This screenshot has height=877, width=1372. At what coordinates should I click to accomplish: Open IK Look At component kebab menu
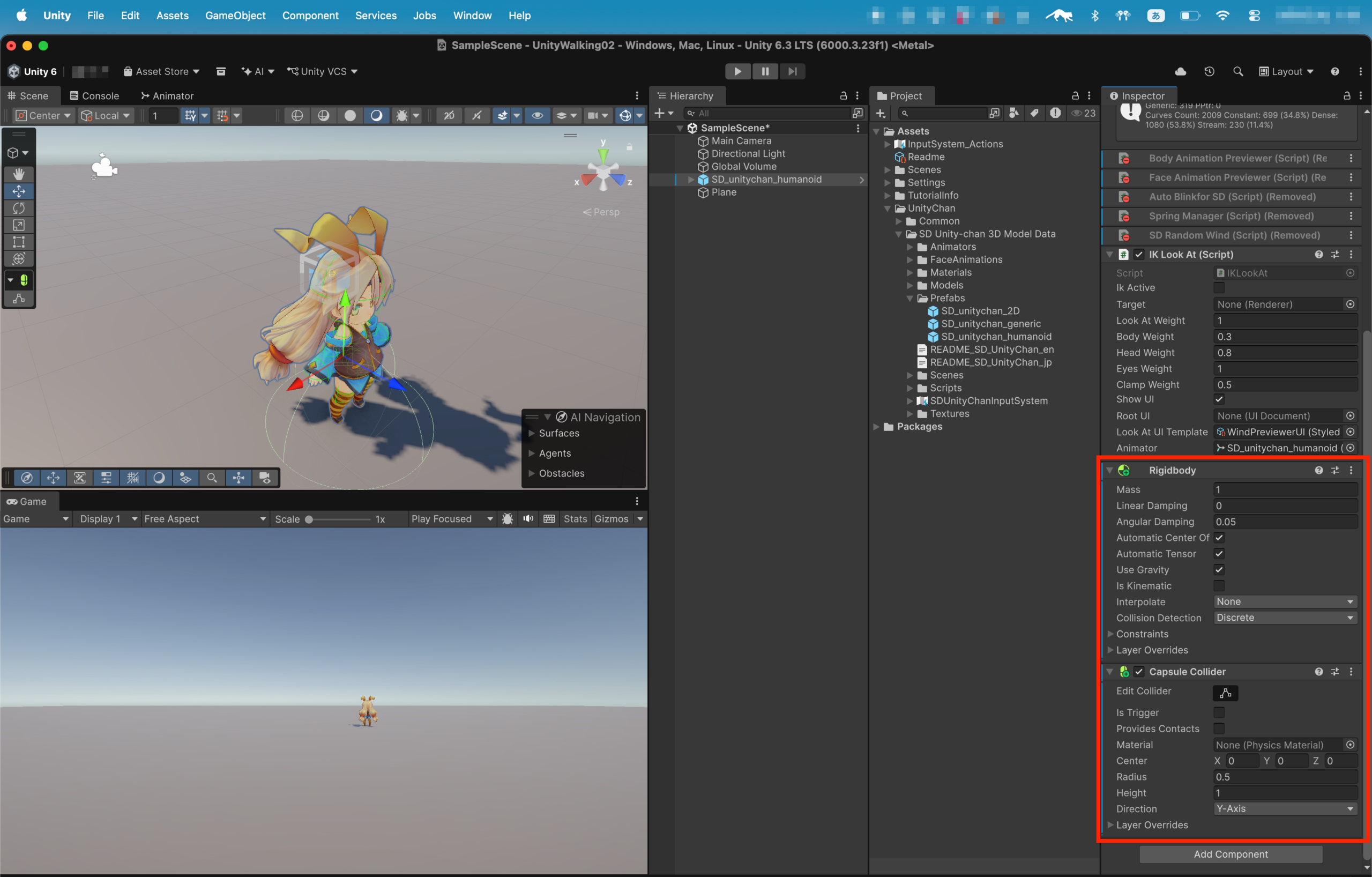1351,255
